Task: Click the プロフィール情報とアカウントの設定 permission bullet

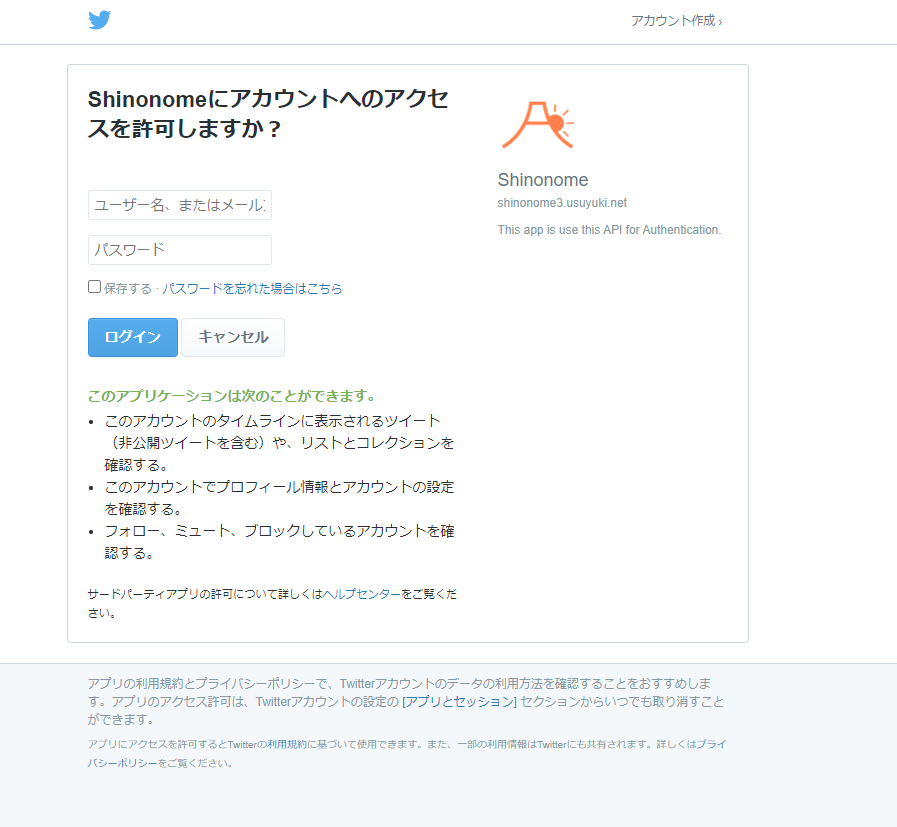Action: point(279,498)
